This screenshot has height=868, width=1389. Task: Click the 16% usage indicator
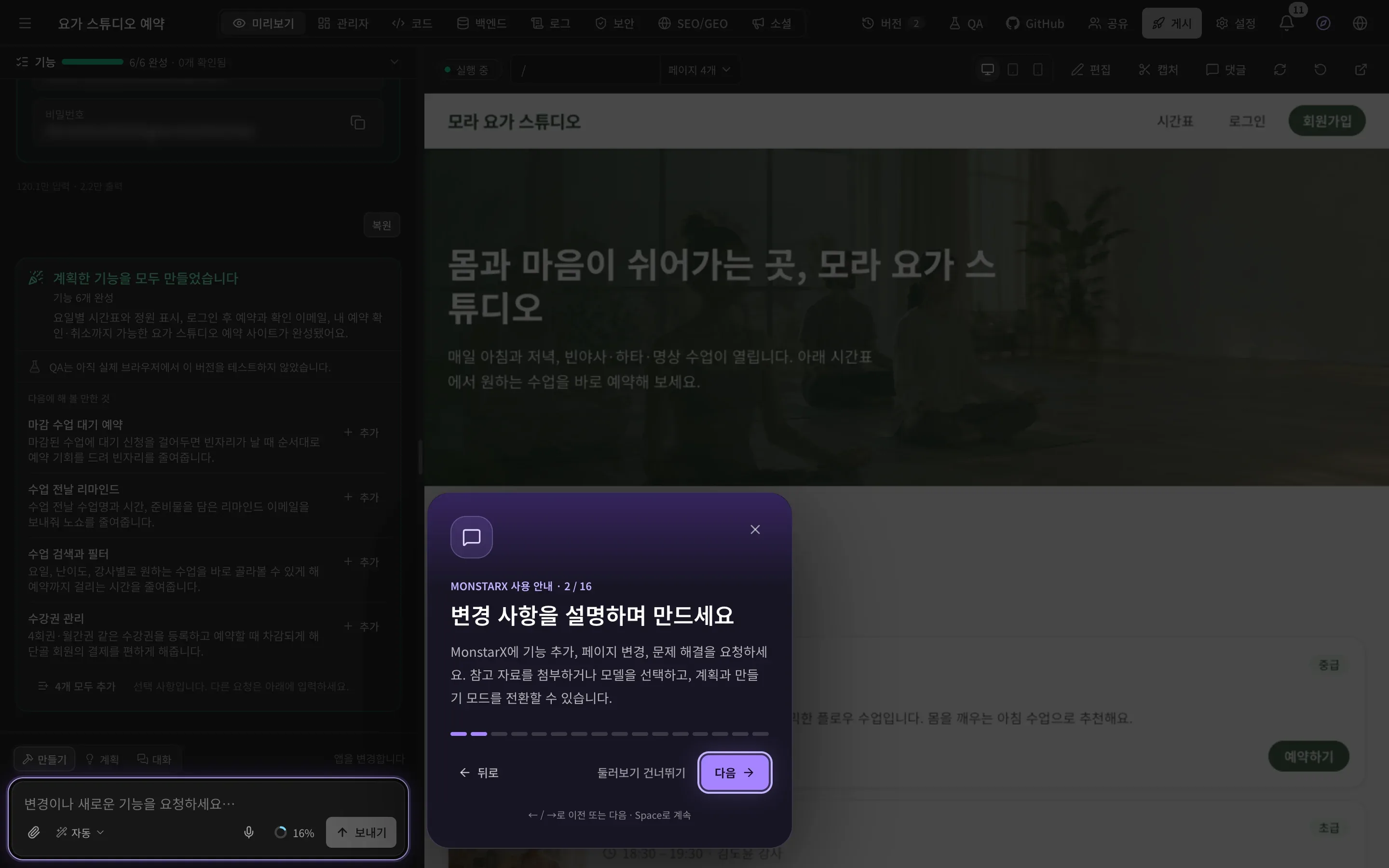coord(295,832)
